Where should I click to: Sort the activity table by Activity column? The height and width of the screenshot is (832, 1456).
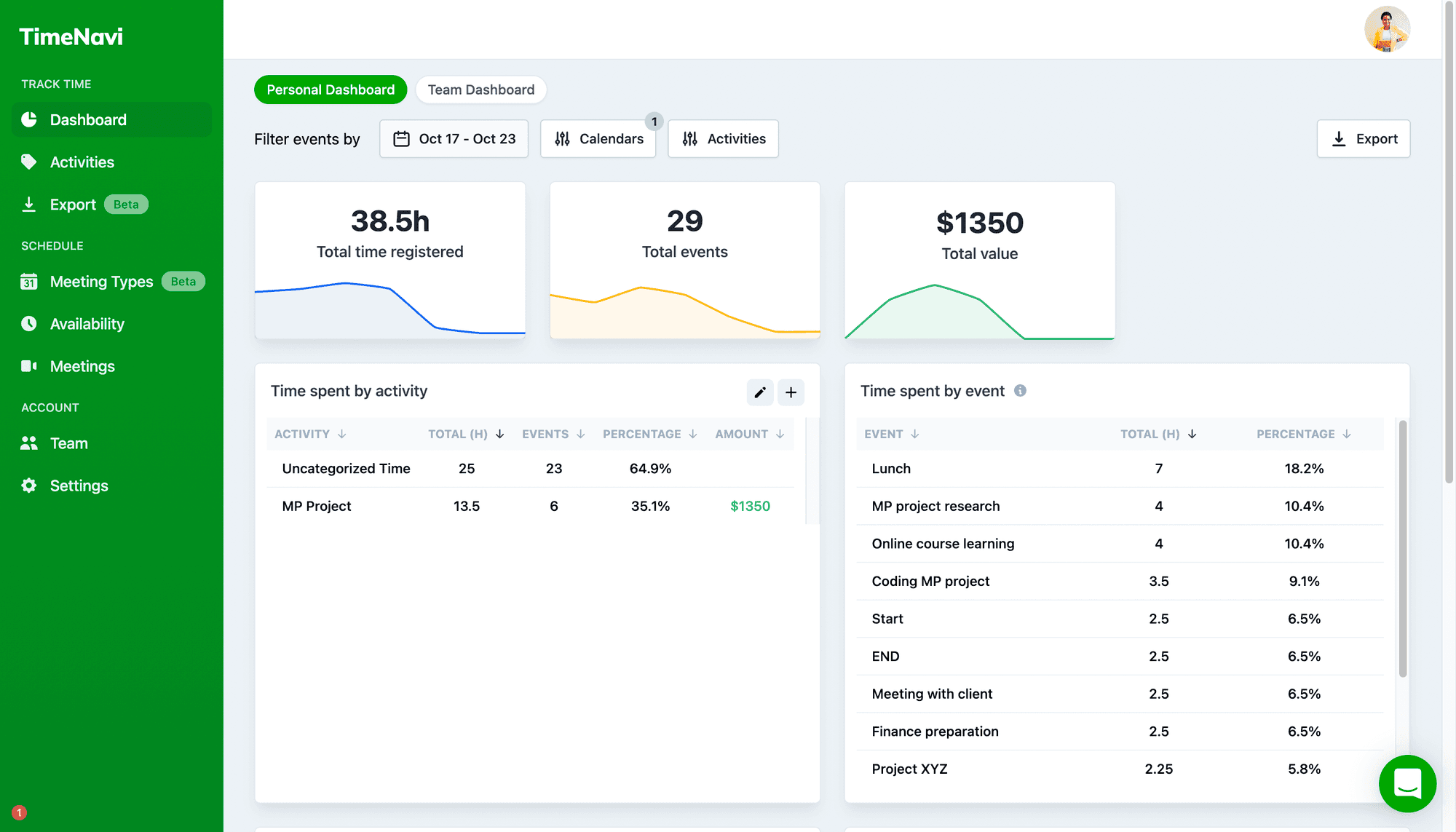310,434
